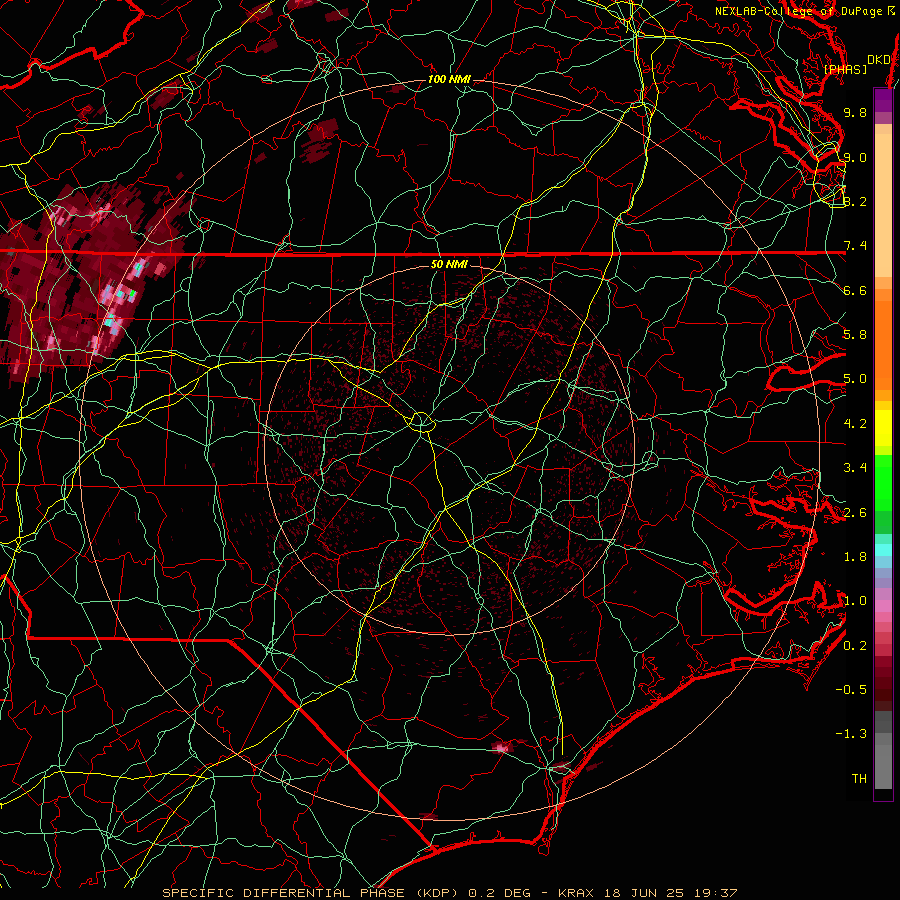Click the 3.4 scale value

pos(855,468)
